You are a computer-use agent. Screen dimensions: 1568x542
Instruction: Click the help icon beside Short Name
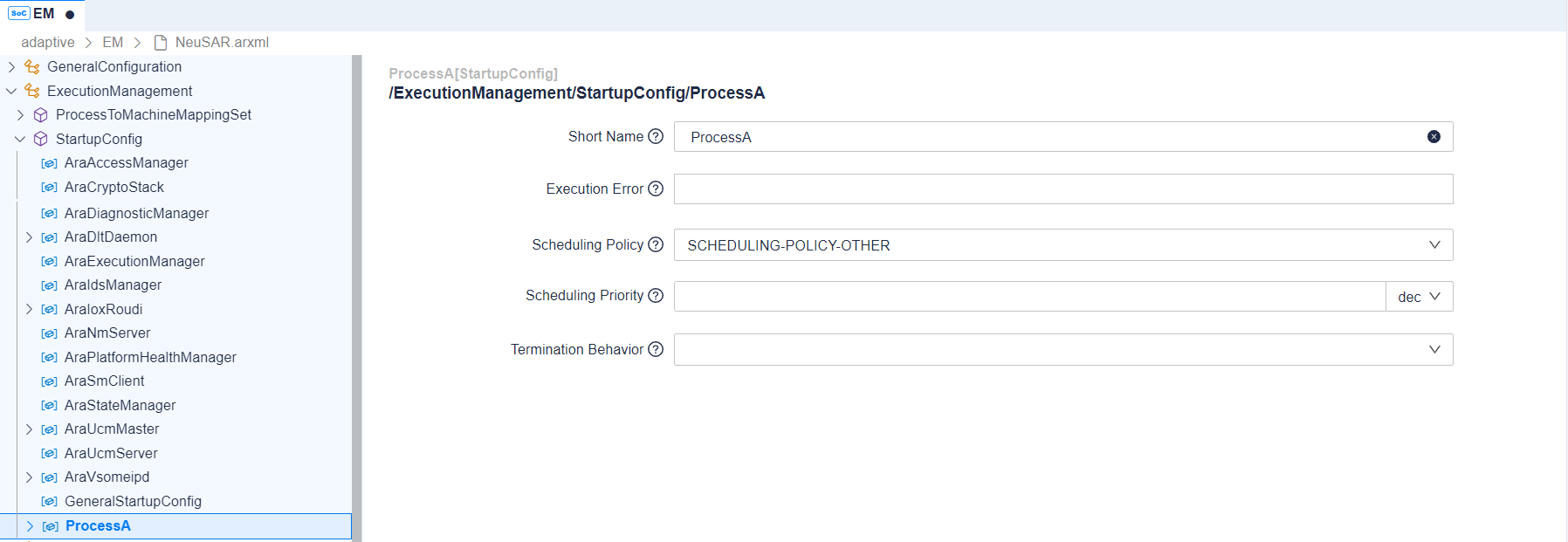click(656, 136)
